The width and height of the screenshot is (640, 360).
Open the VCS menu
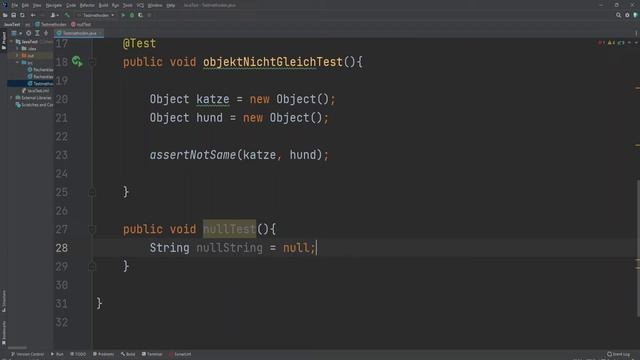(140, 5)
